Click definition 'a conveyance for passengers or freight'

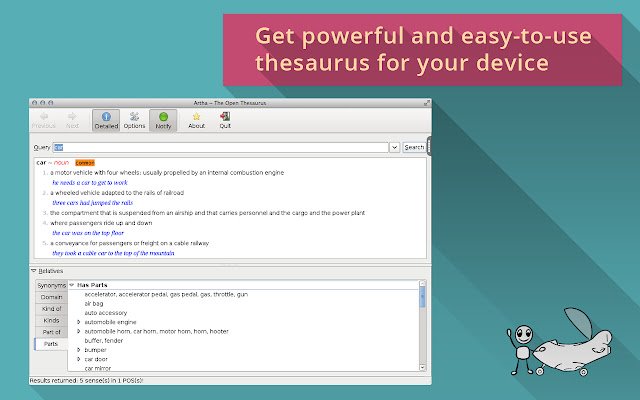point(129,243)
